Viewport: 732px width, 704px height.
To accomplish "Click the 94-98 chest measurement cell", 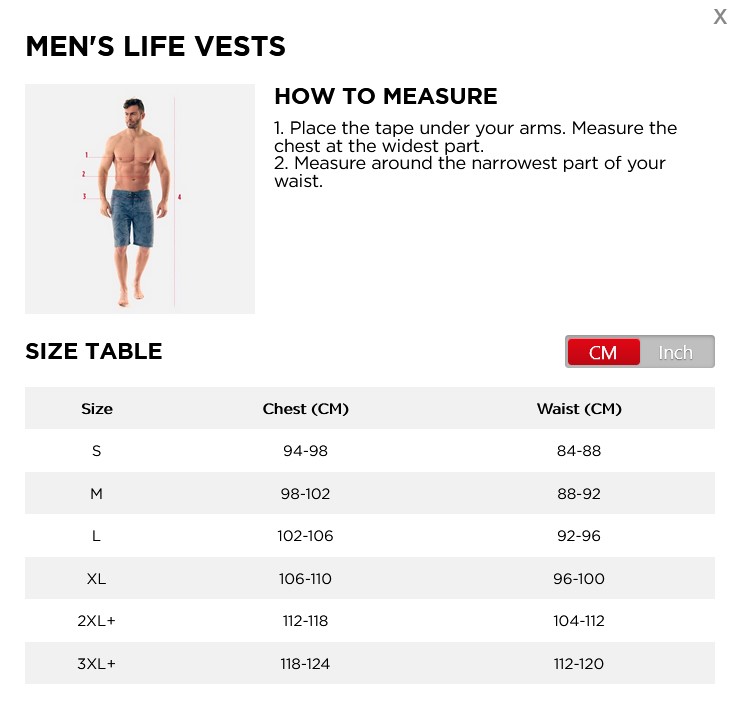I will tap(305, 451).
